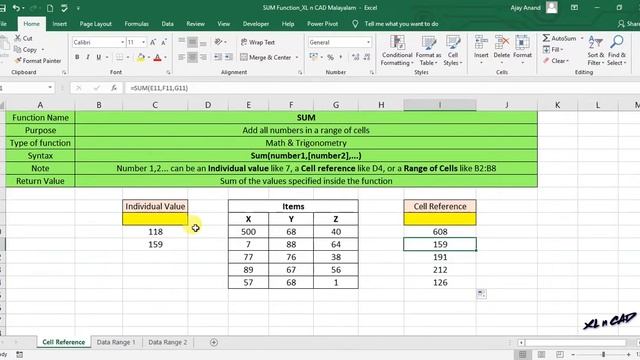
Task: Switch to Normal view in status bar
Action: [x=522, y=355]
